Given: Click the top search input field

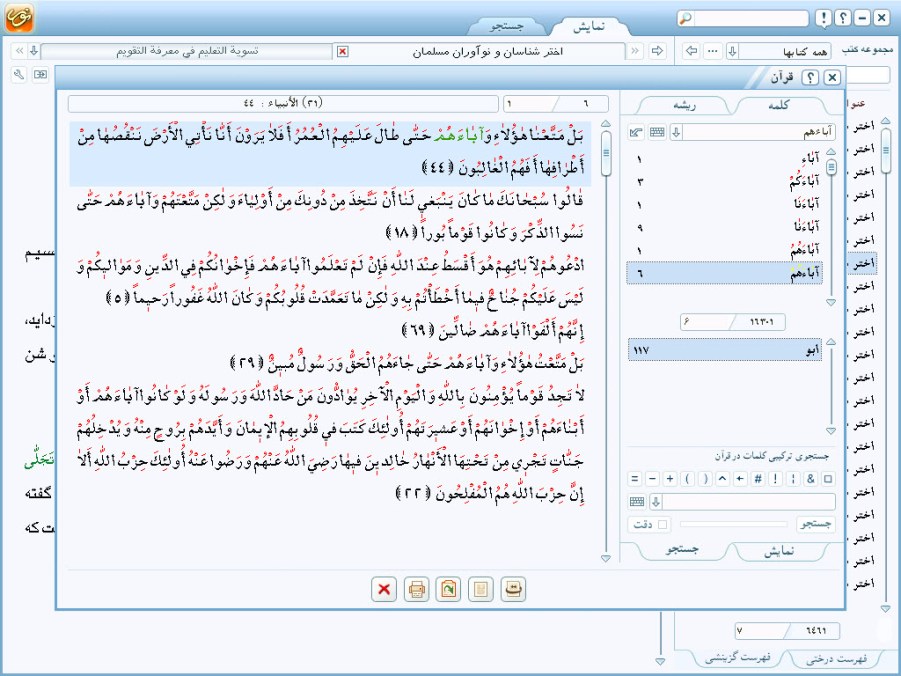Looking at the screenshot, I should pos(752,18).
